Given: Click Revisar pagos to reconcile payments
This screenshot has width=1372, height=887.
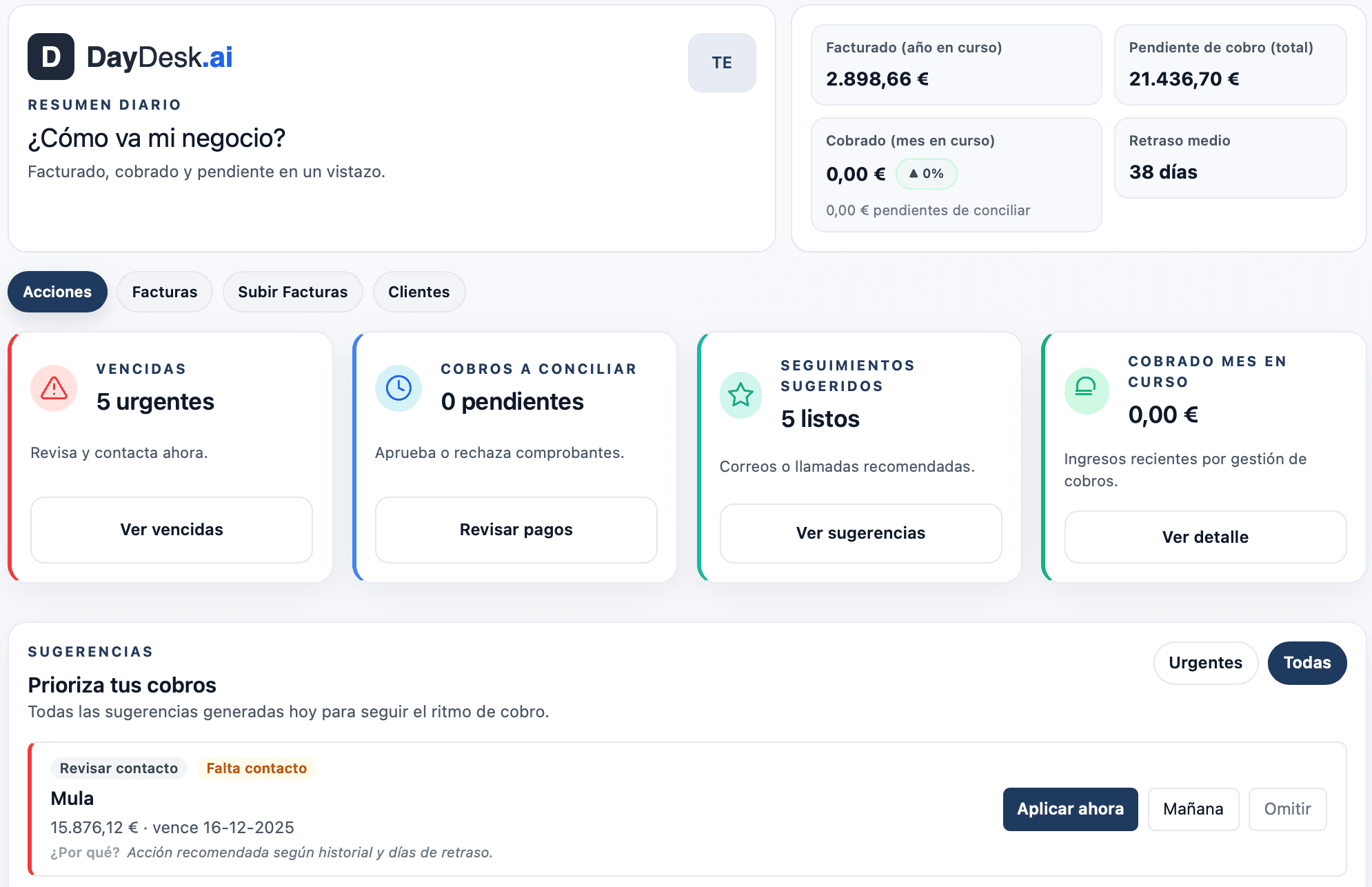Looking at the screenshot, I should click(x=516, y=530).
